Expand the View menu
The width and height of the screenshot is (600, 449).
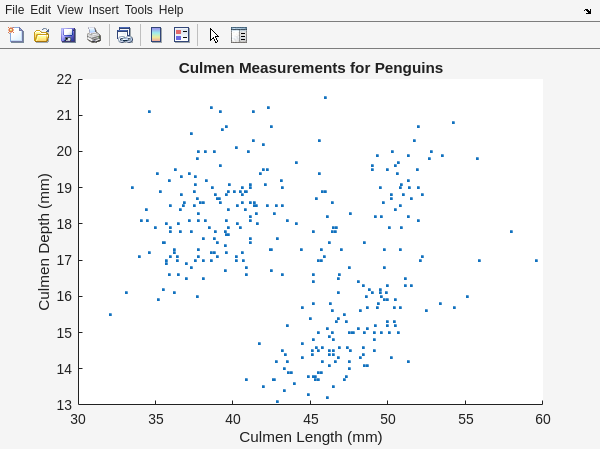pyautogui.click(x=70, y=9)
